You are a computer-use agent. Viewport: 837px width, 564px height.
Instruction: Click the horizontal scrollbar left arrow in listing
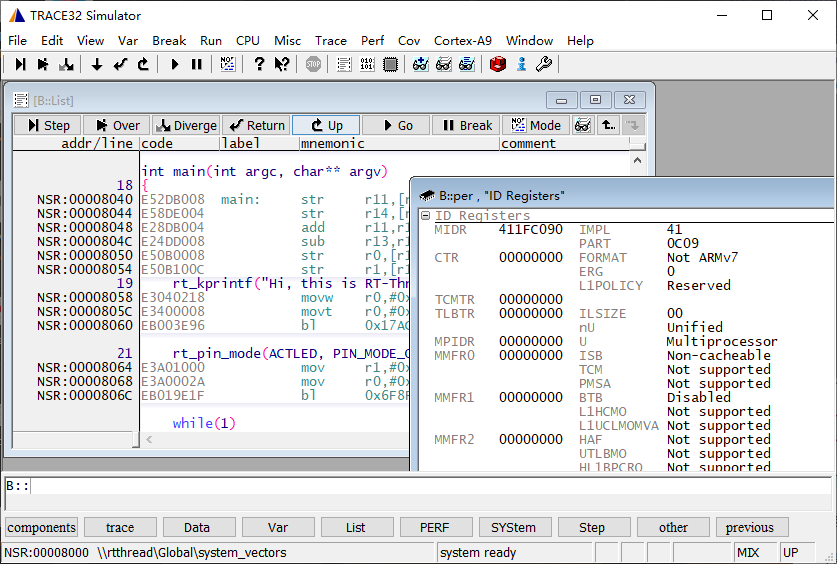(x=150, y=440)
